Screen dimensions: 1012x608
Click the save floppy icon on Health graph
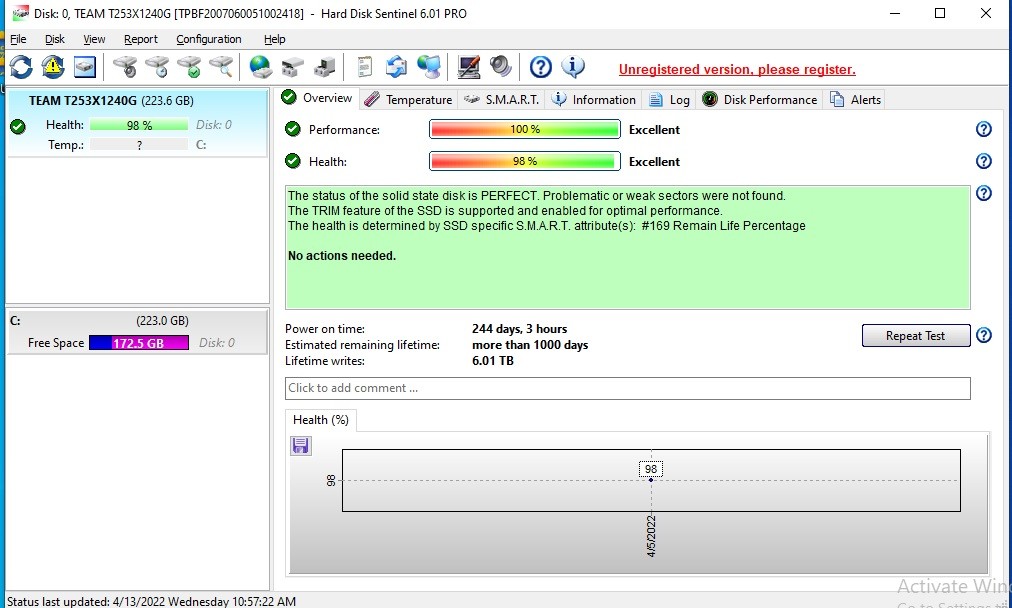coord(300,445)
